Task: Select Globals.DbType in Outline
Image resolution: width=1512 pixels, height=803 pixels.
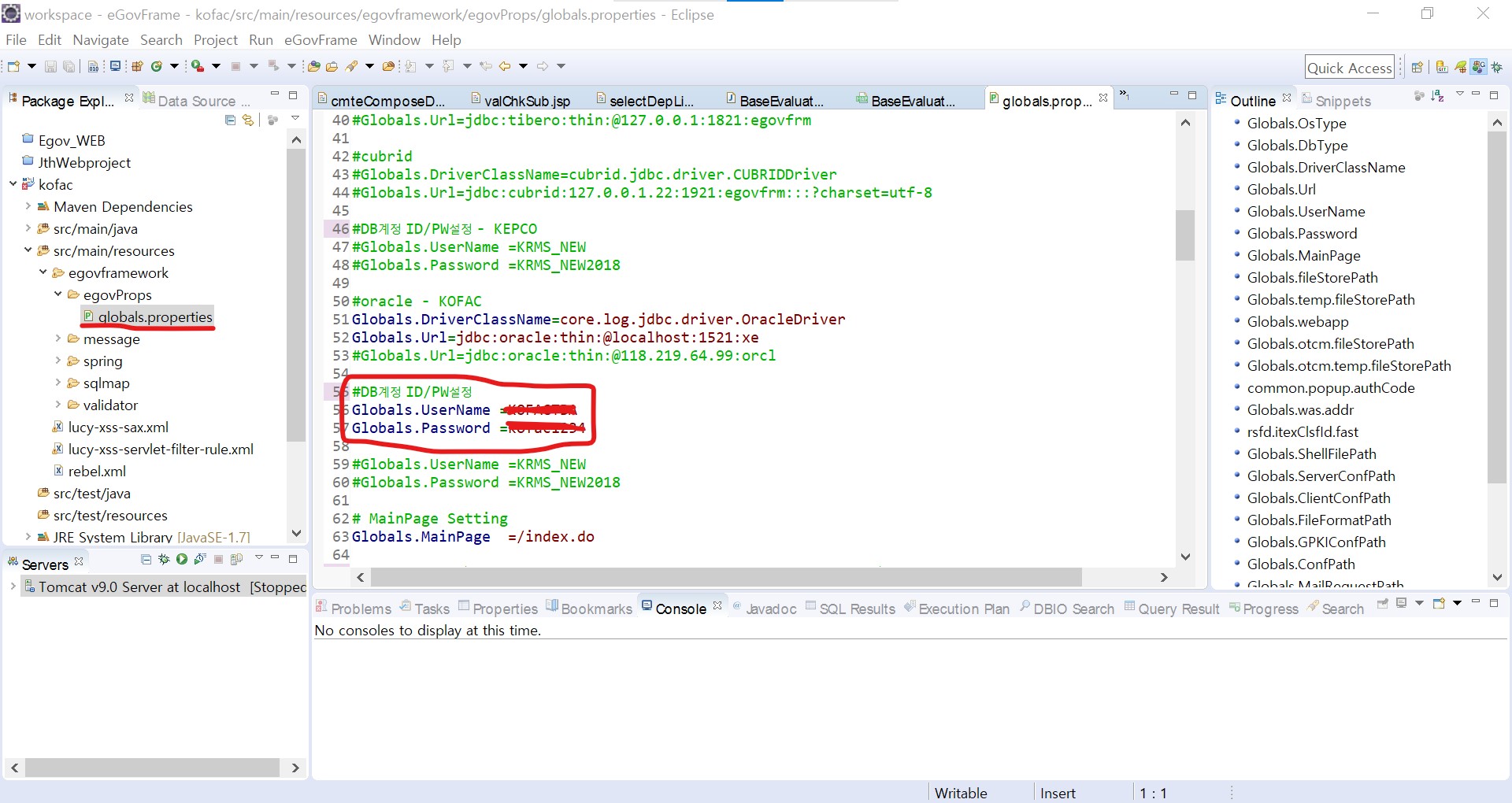Action: (1297, 145)
